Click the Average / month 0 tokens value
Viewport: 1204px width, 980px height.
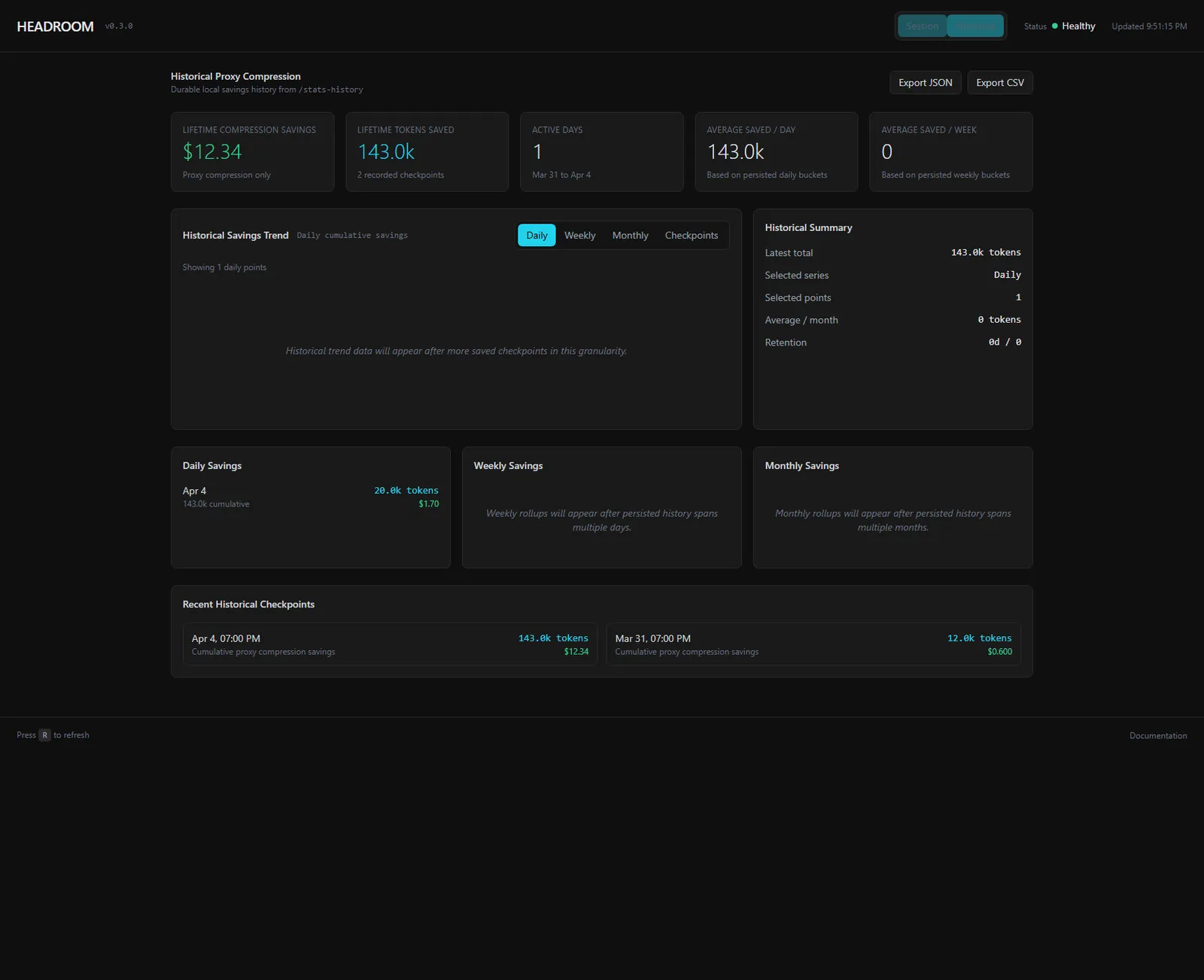(999, 320)
